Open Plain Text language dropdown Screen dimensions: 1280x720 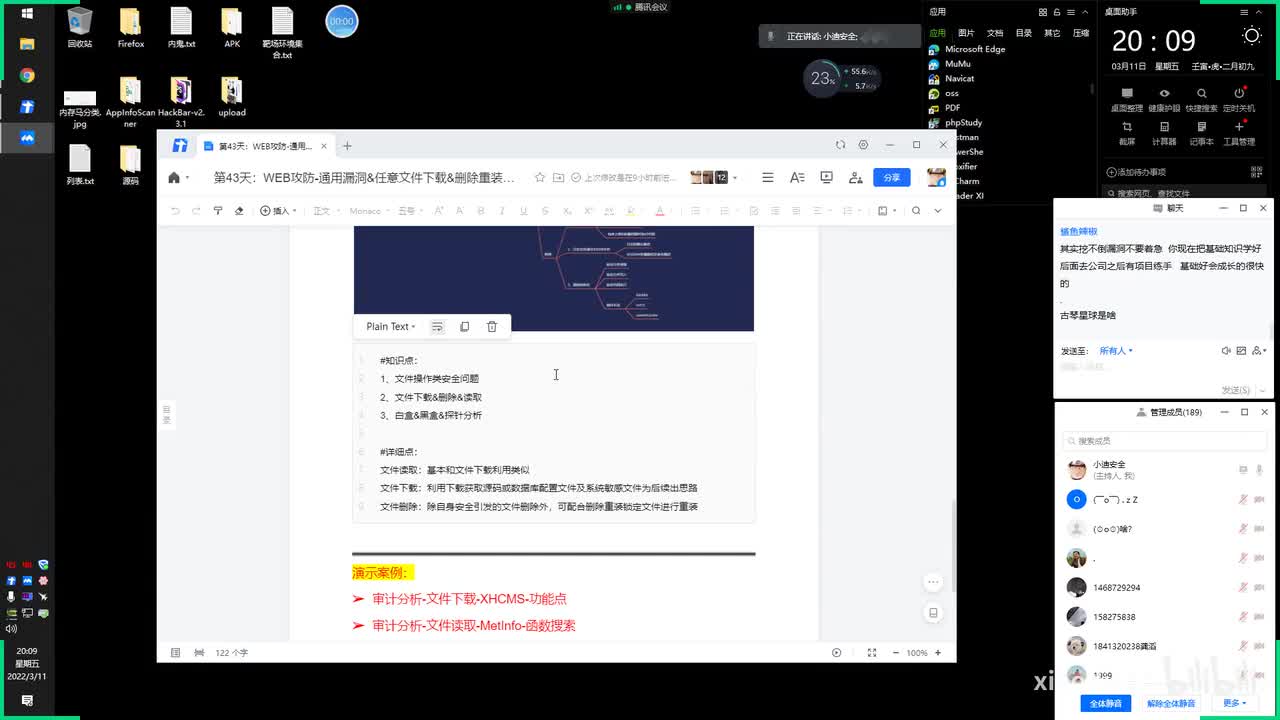click(x=390, y=326)
